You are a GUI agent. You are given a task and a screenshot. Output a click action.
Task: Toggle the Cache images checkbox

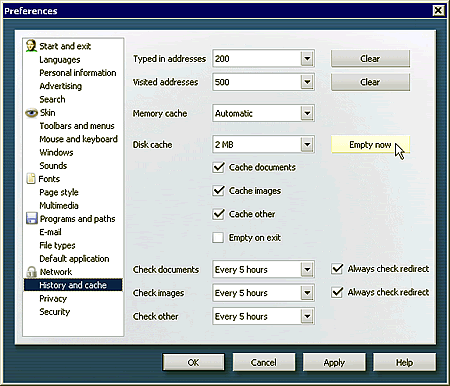pos(218,191)
